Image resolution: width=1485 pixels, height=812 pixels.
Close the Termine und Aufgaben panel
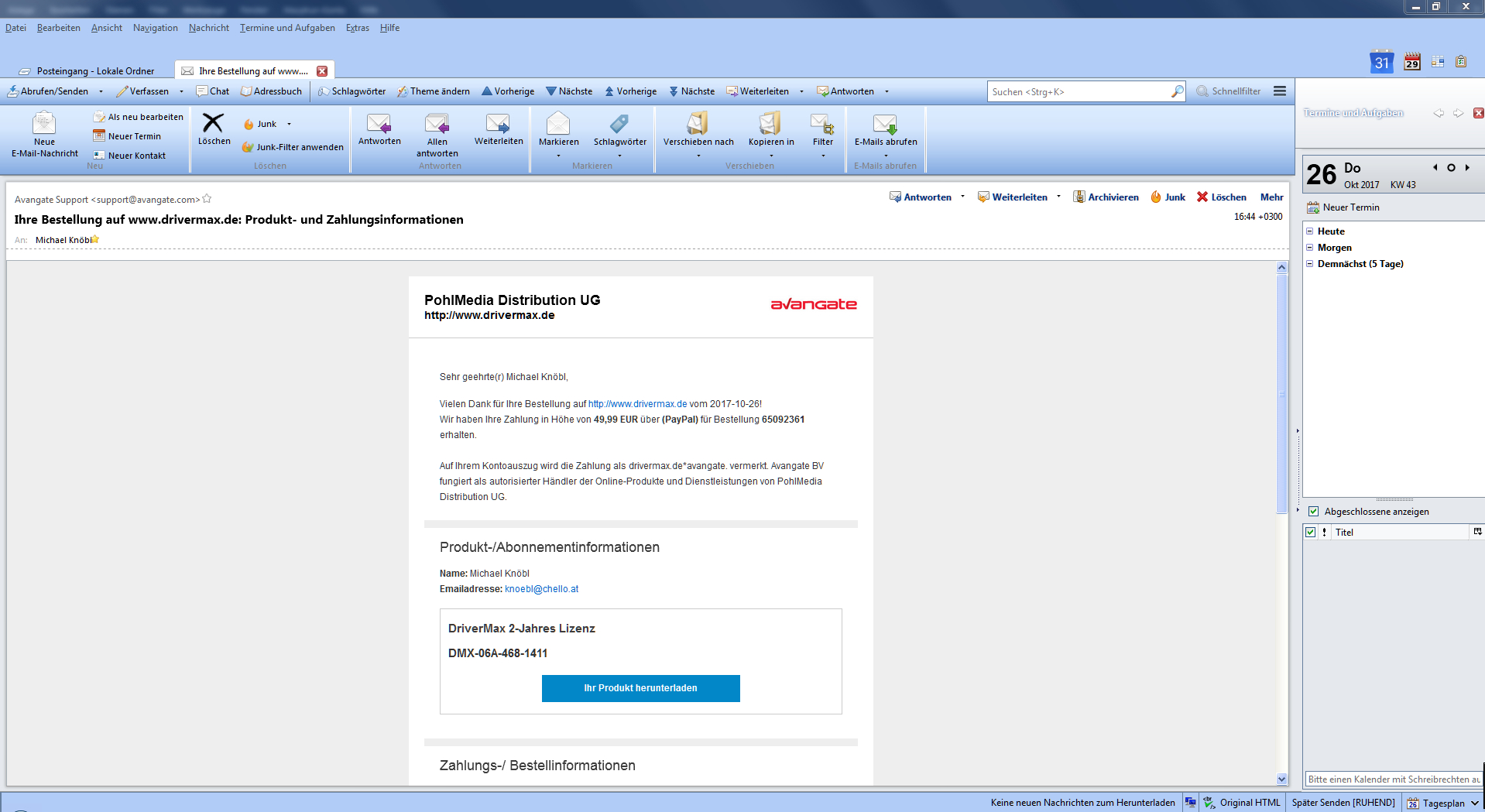(x=1478, y=113)
